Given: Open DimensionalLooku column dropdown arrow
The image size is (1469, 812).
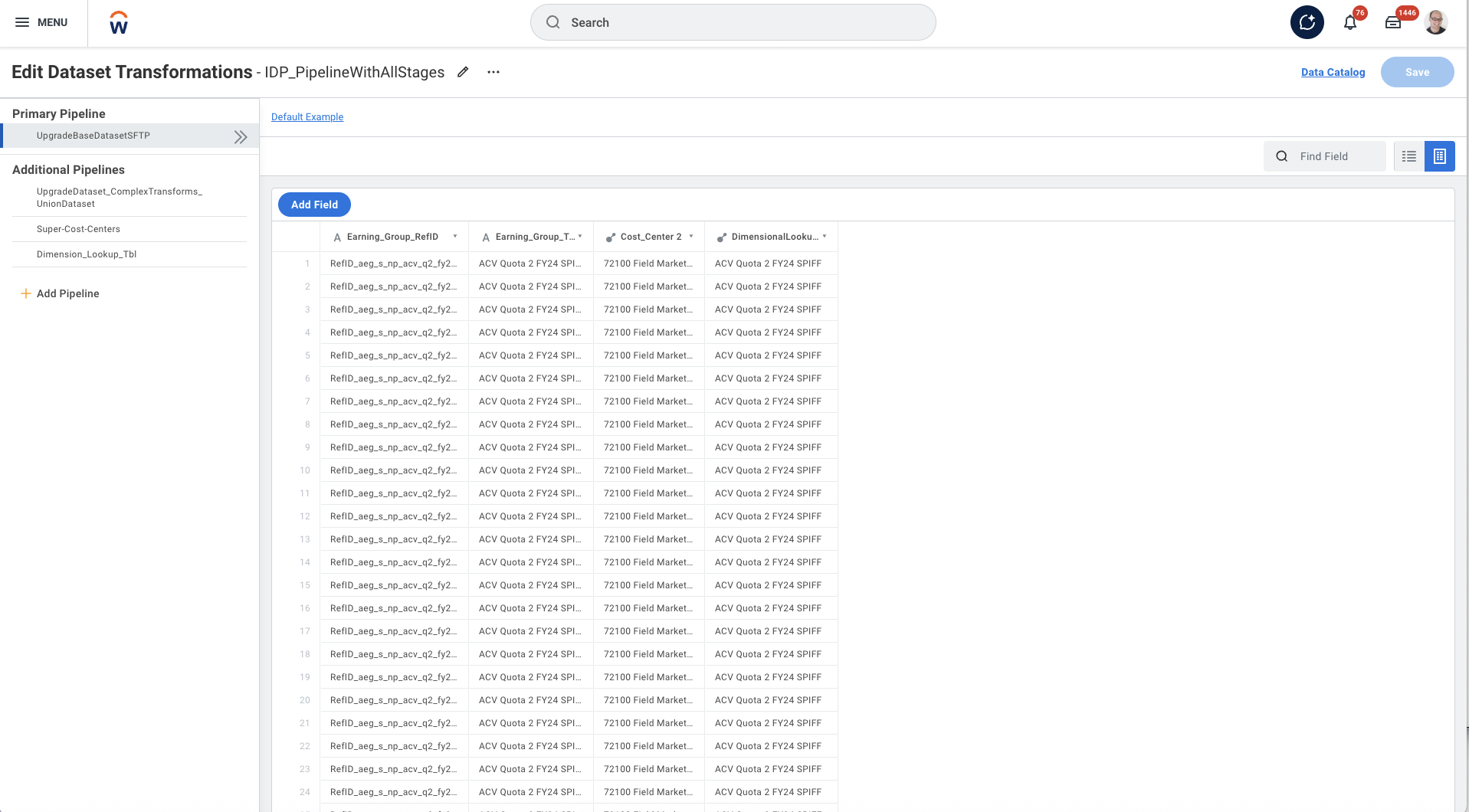Looking at the screenshot, I should 825,237.
